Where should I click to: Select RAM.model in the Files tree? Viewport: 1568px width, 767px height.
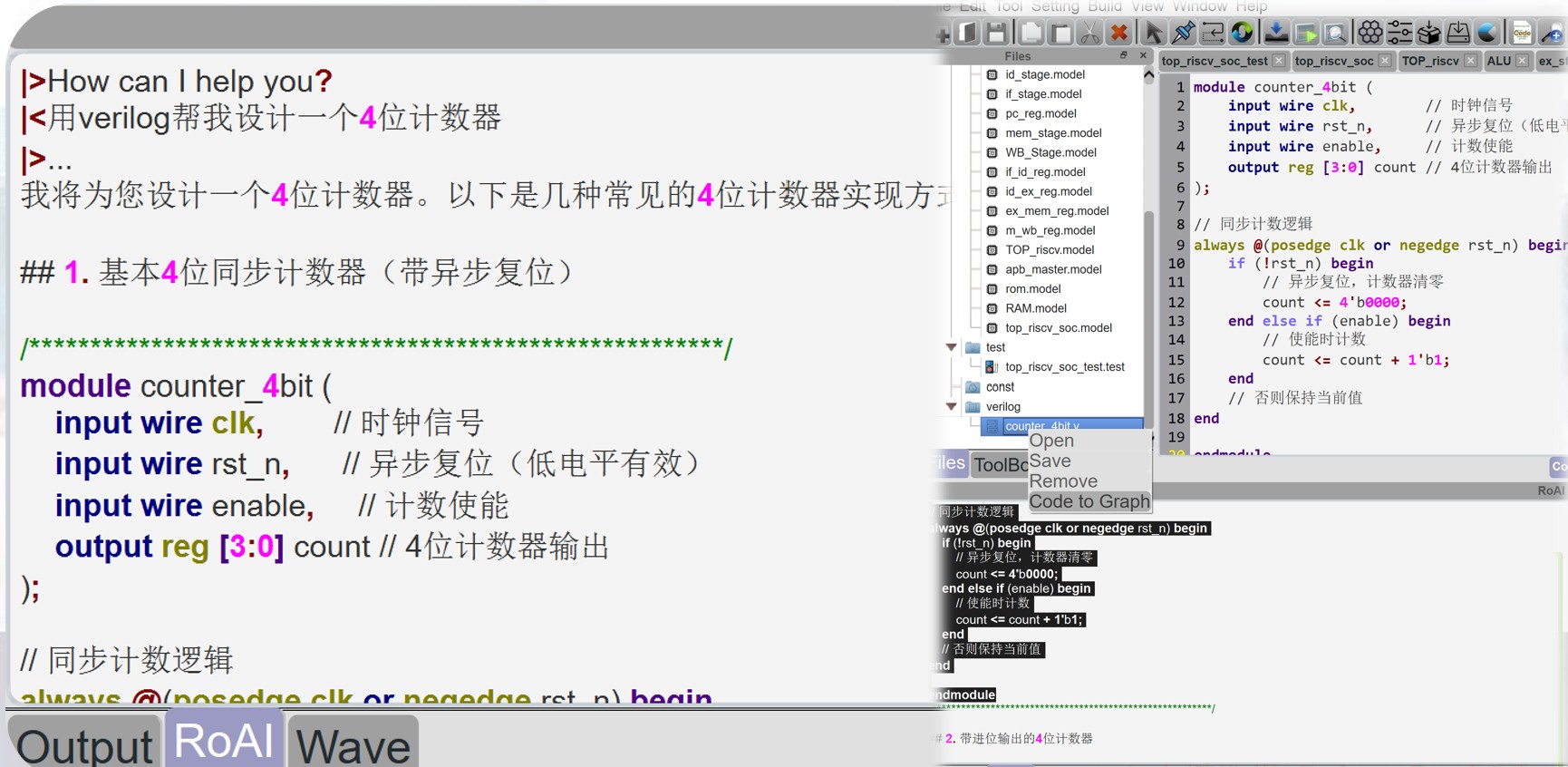[1035, 308]
